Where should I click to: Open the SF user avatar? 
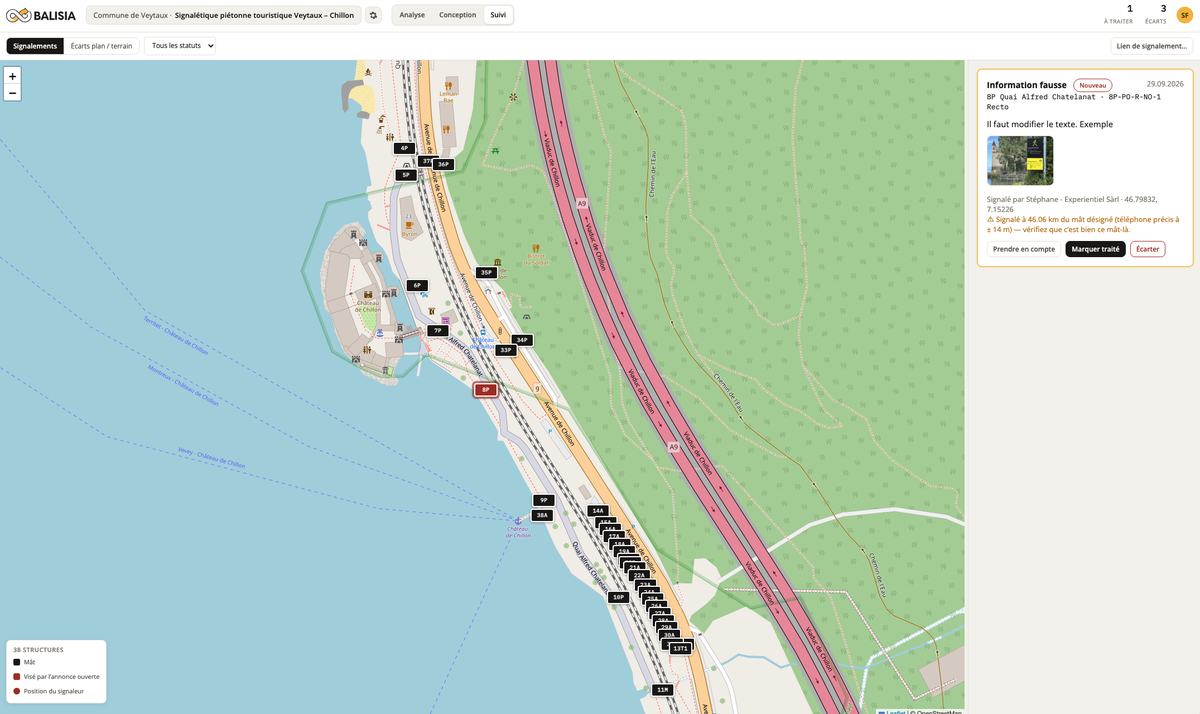click(x=1184, y=15)
